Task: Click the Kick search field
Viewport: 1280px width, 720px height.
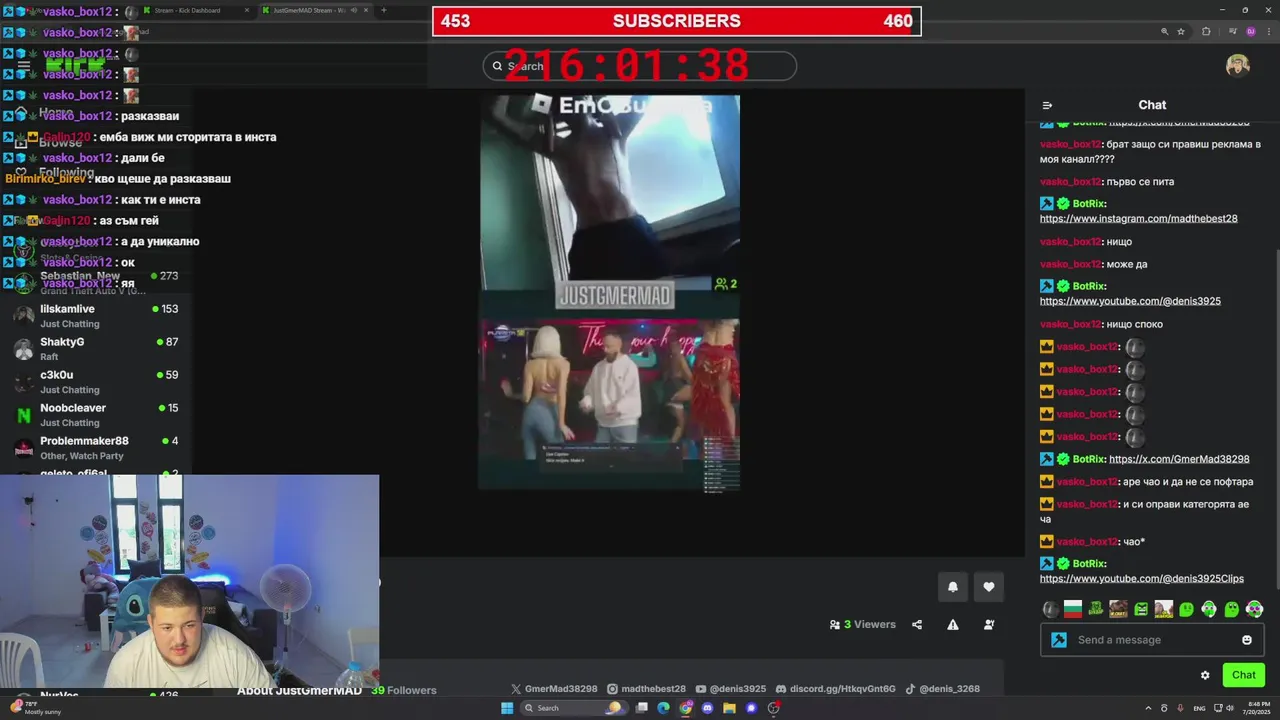Action: point(640,66)
